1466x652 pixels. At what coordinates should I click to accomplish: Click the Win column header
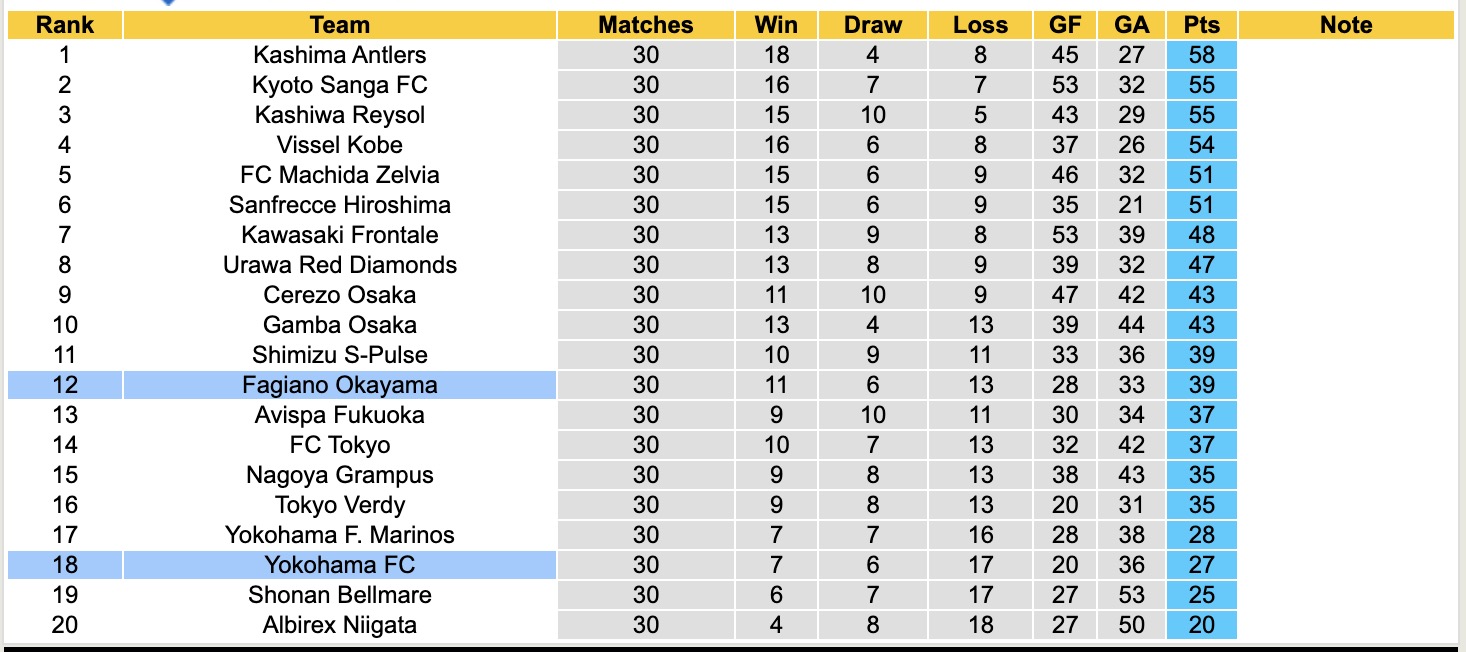click(776, 25)
